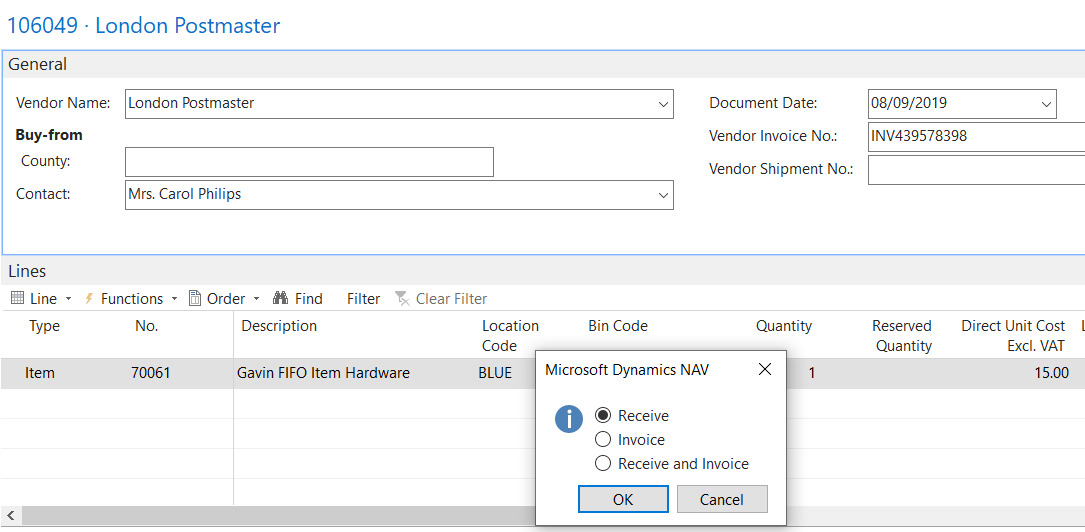Open the Filter menu in Lines toolbar
Screen dimensions: 1085x532
363,298
